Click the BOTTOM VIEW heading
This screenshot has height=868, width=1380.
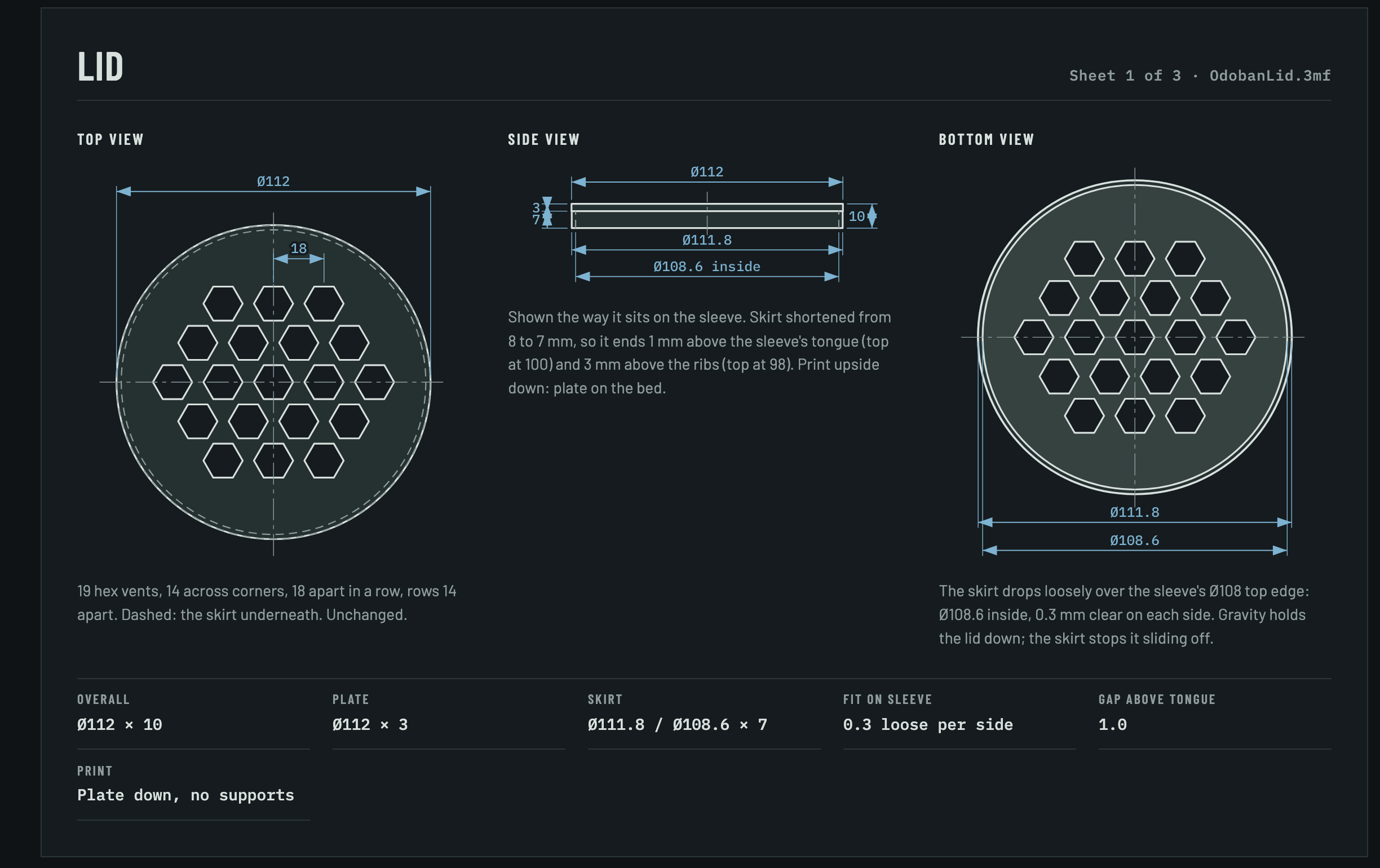986,139
